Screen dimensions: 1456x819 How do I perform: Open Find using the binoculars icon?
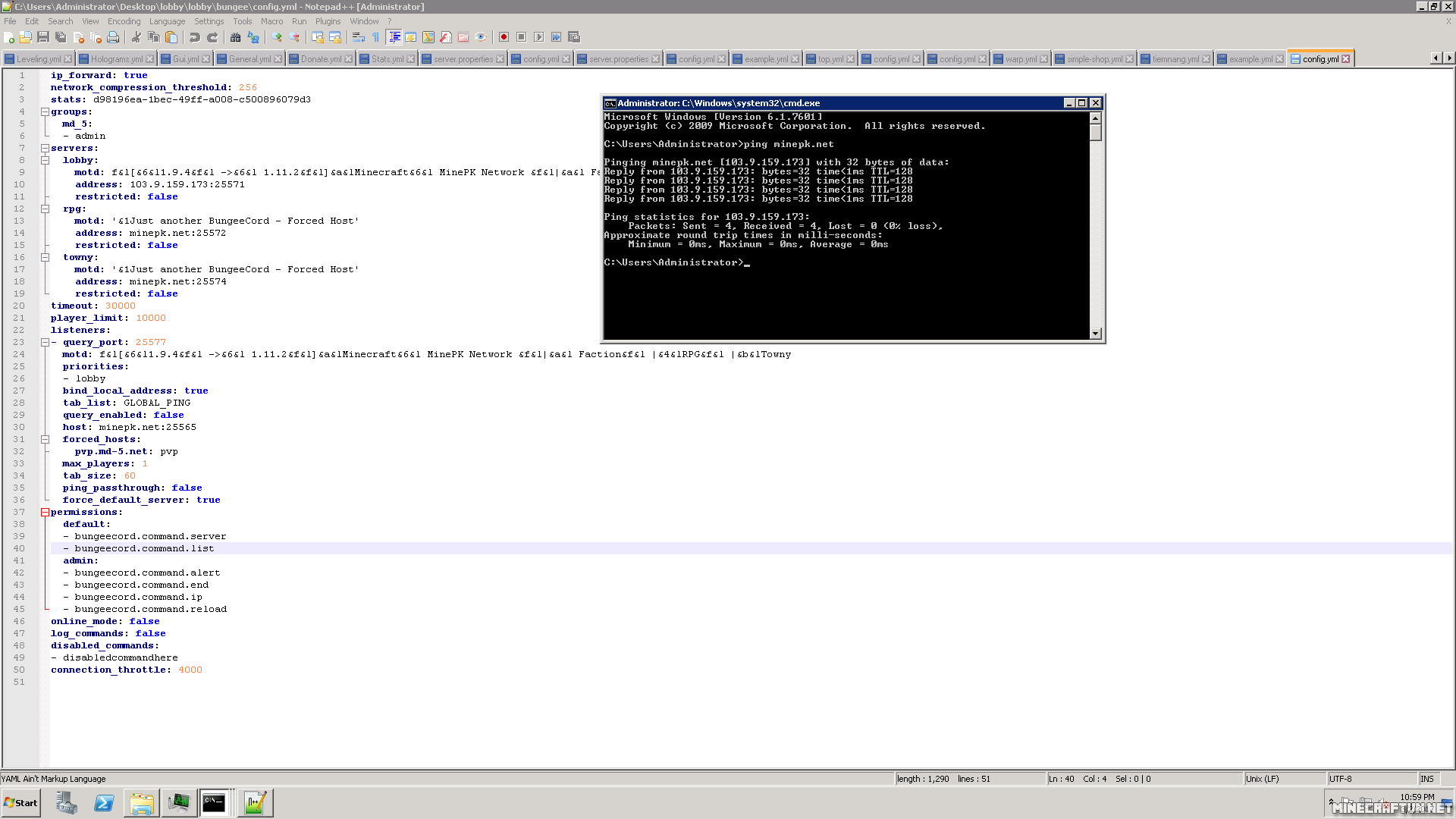235,37
